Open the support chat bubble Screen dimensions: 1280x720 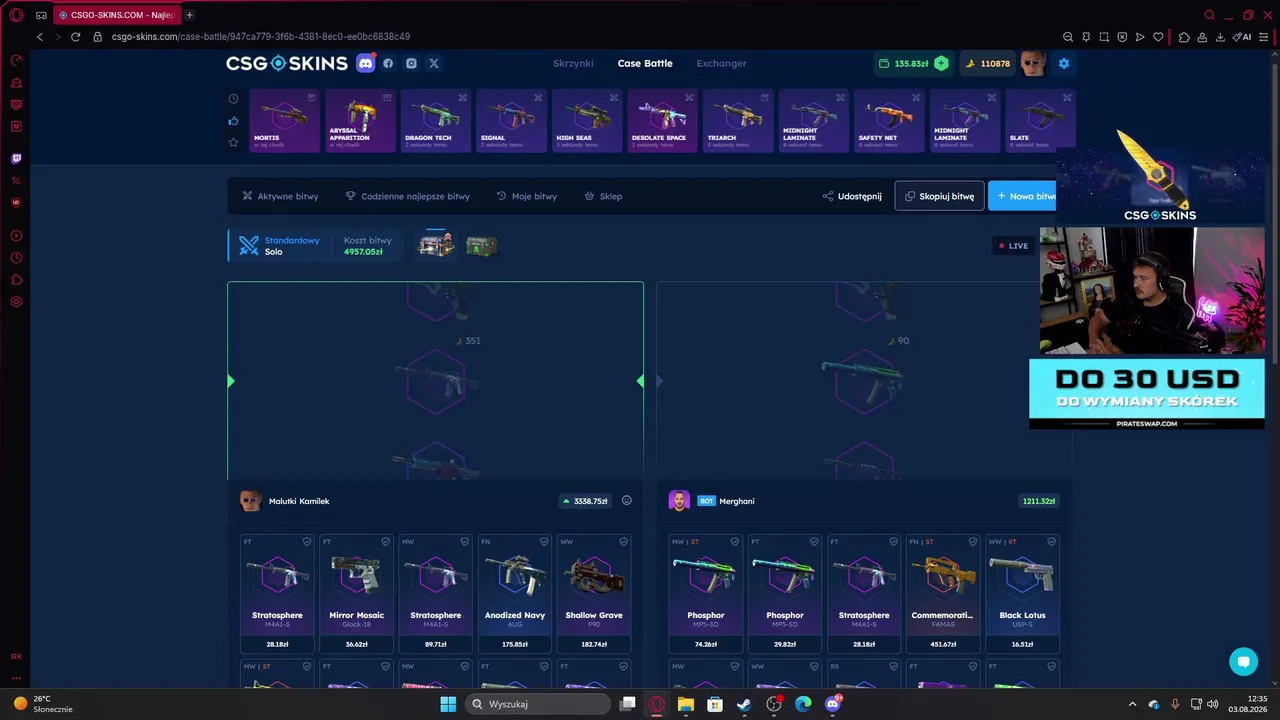coord(1244,661)
